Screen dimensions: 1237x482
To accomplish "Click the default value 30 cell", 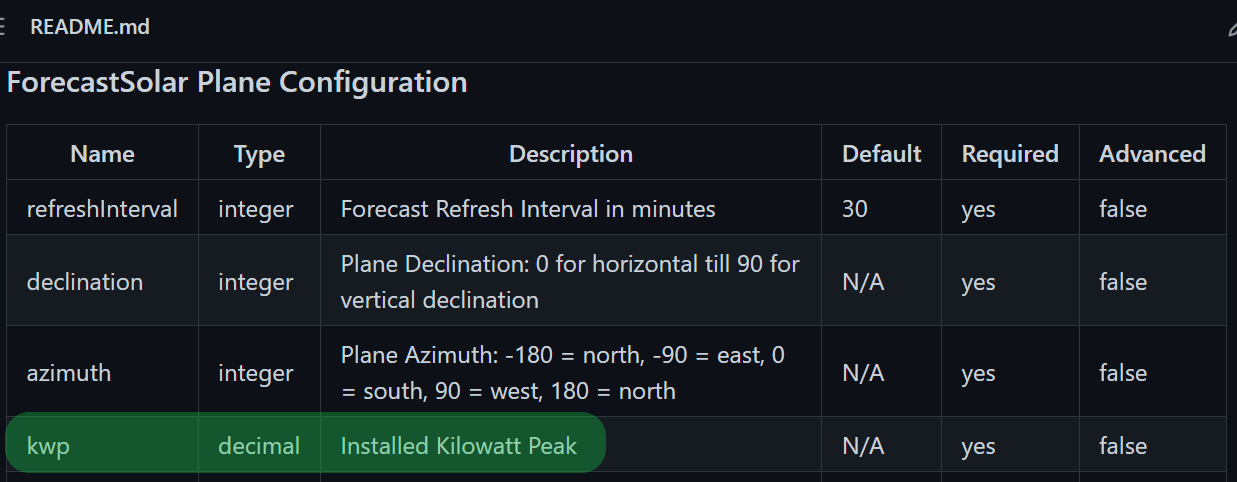I will 855,209.
